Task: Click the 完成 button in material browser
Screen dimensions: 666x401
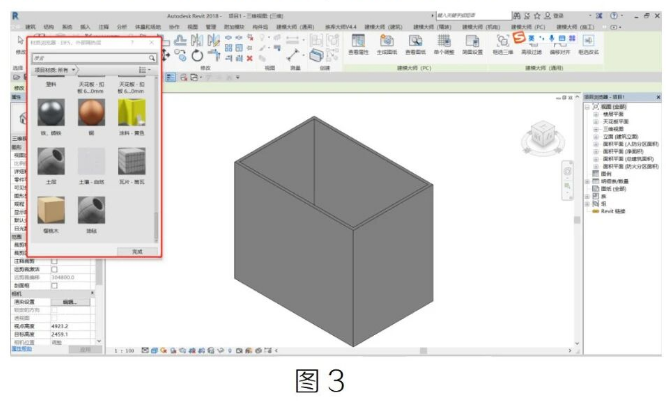Action: coord(137,251)
